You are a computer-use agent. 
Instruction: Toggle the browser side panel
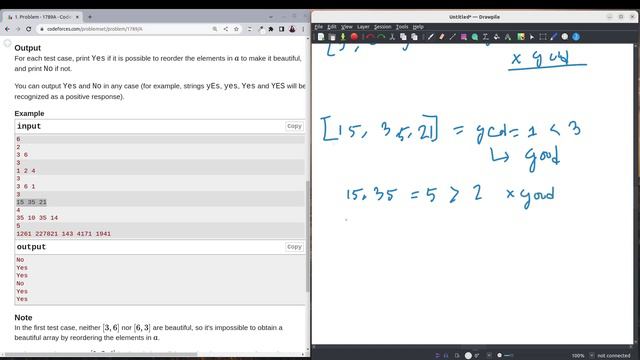point(282,29)
